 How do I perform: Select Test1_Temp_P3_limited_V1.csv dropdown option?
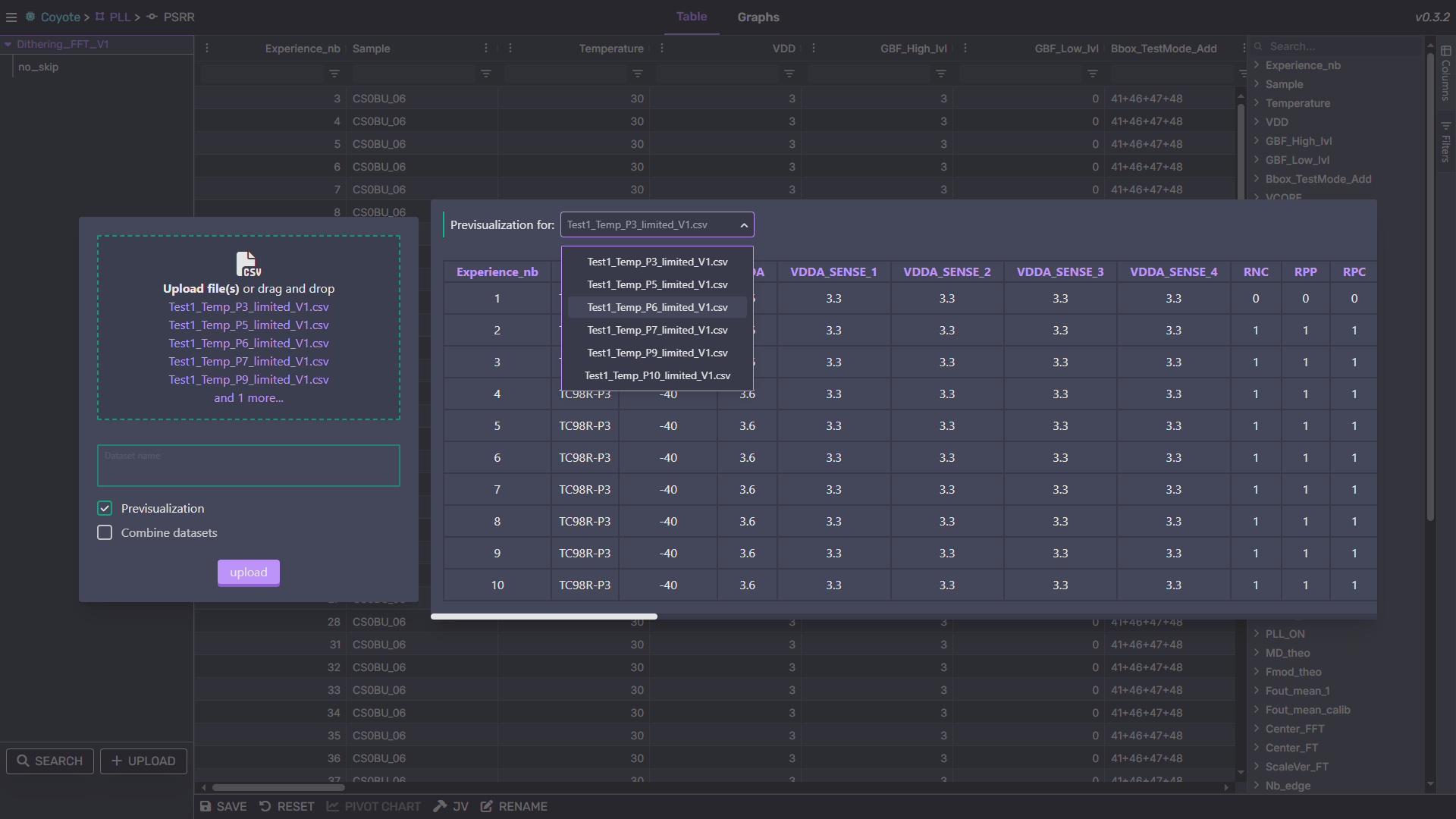657,262
